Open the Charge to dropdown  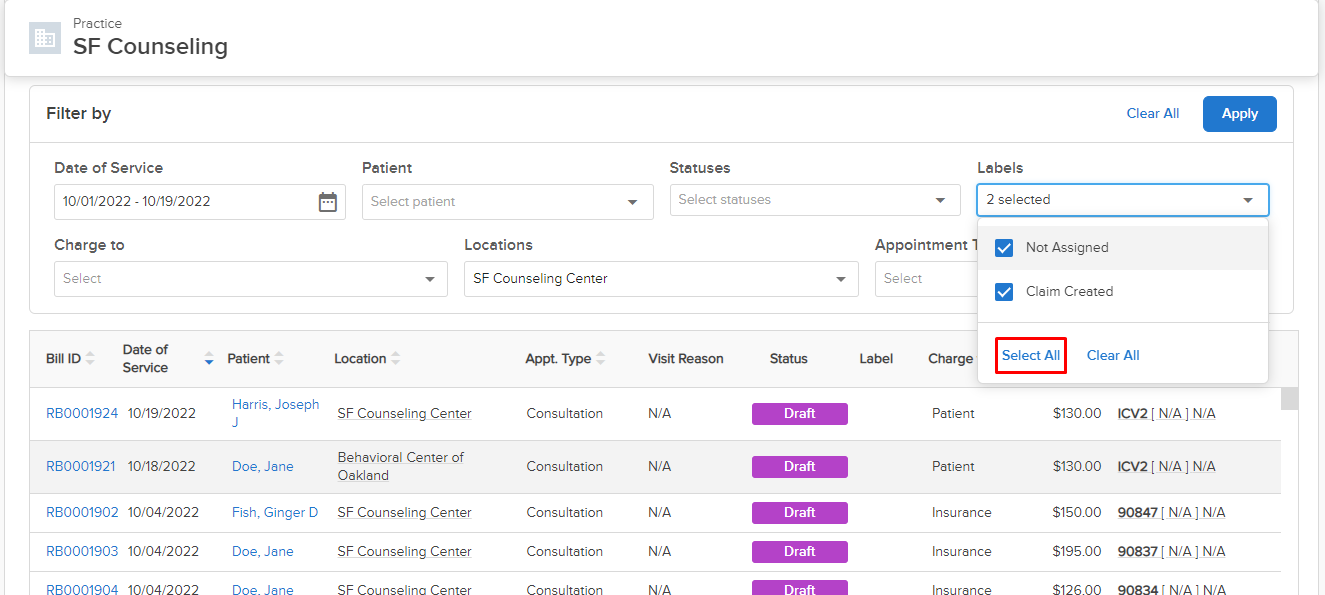(250, 279)
